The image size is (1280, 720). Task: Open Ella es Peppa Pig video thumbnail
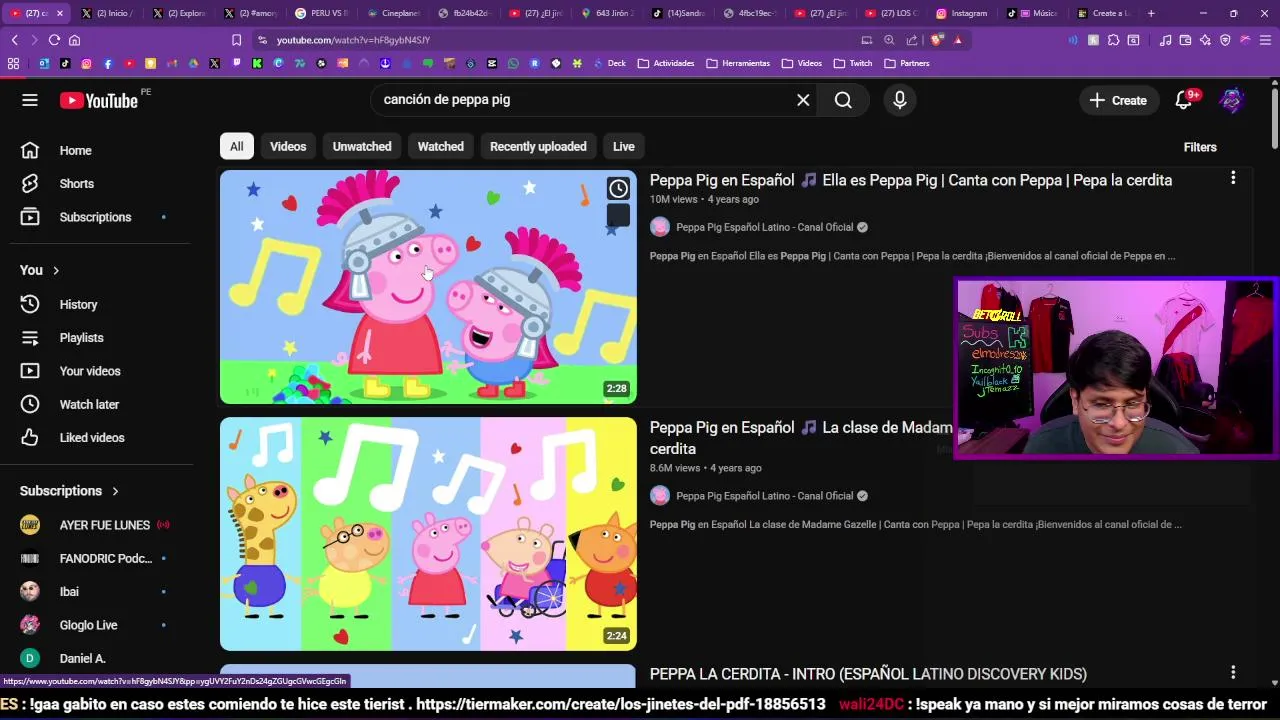point(428,287)
